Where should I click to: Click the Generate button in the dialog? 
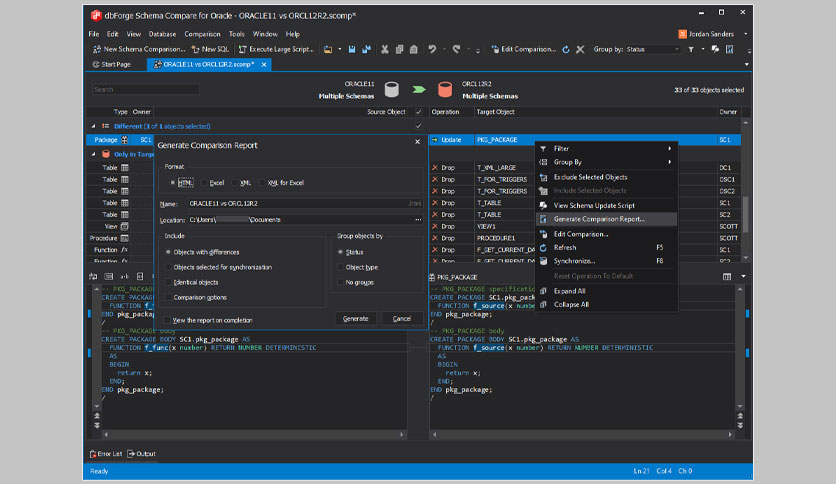click(356, 318)
